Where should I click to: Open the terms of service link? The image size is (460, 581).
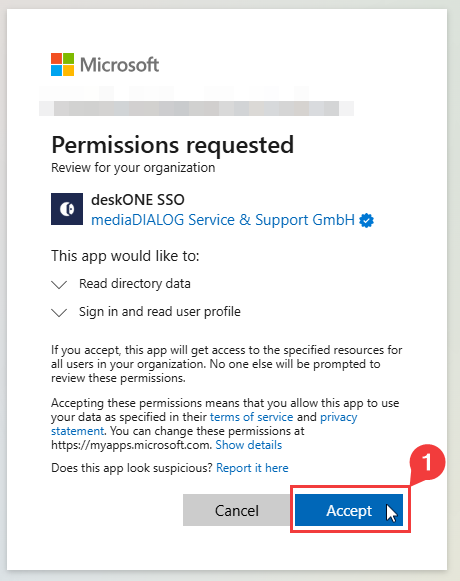(x=251, y=417)
